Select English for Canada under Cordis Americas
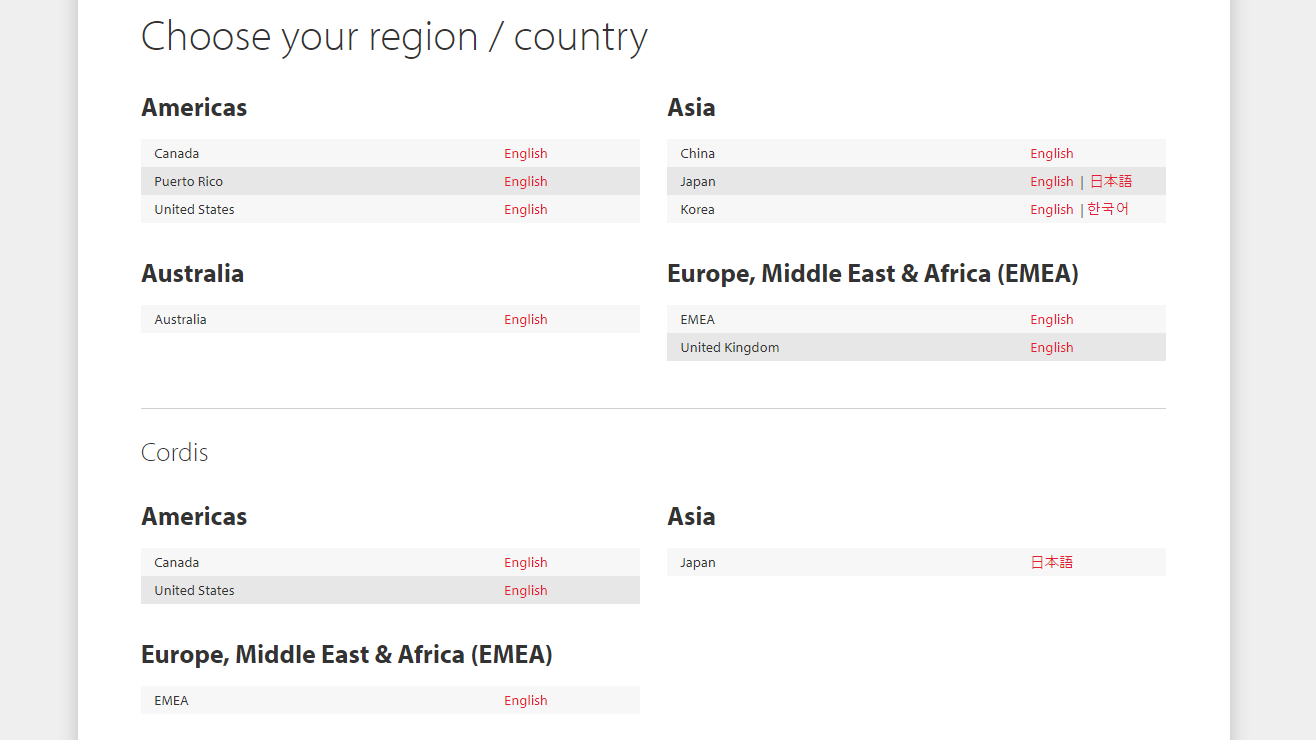Screen dimensions: 1316x740 tap(525, 562)
